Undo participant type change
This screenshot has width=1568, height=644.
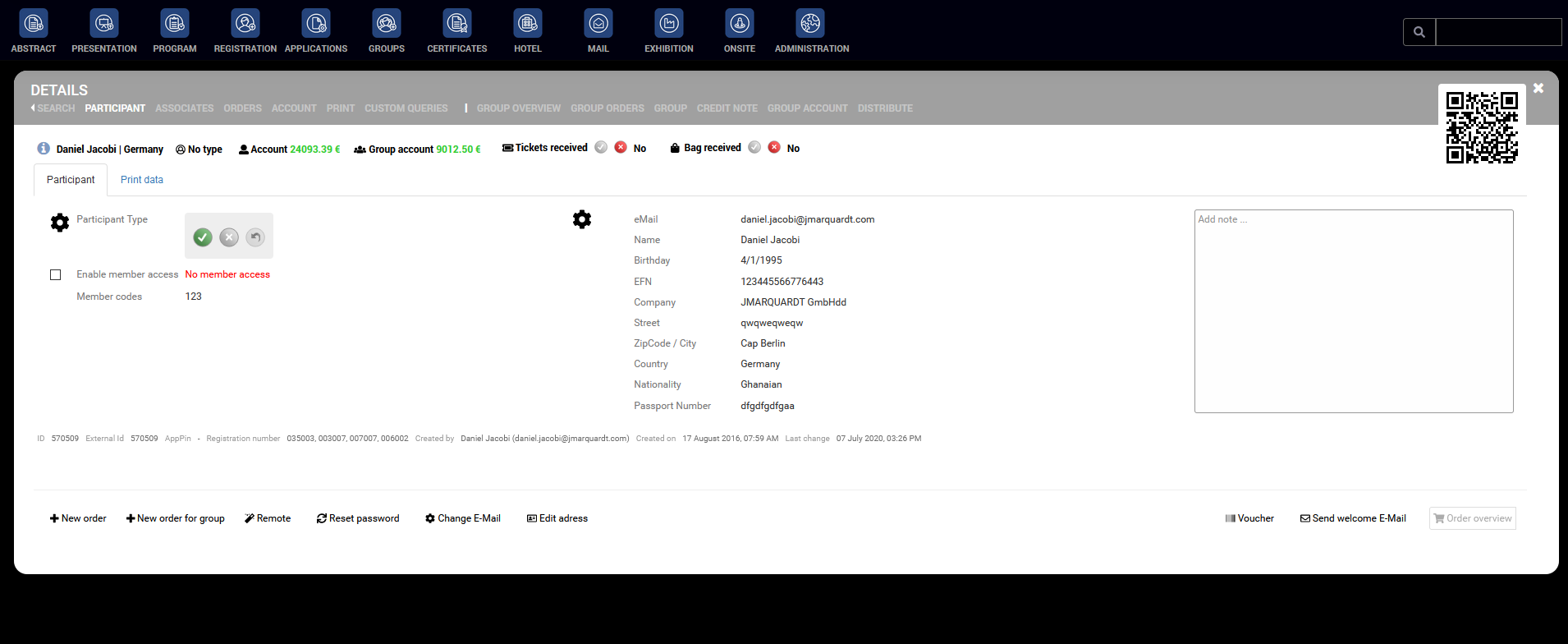coord(255,237)
